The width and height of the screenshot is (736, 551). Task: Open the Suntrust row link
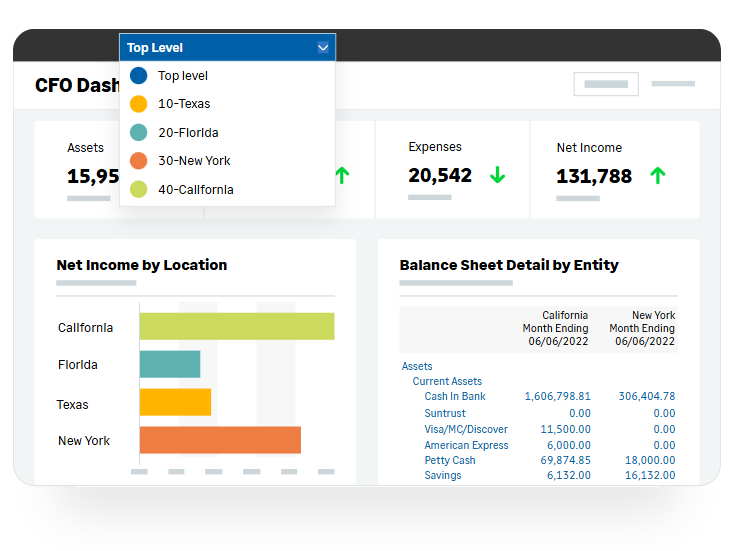(x=445, y=413)
